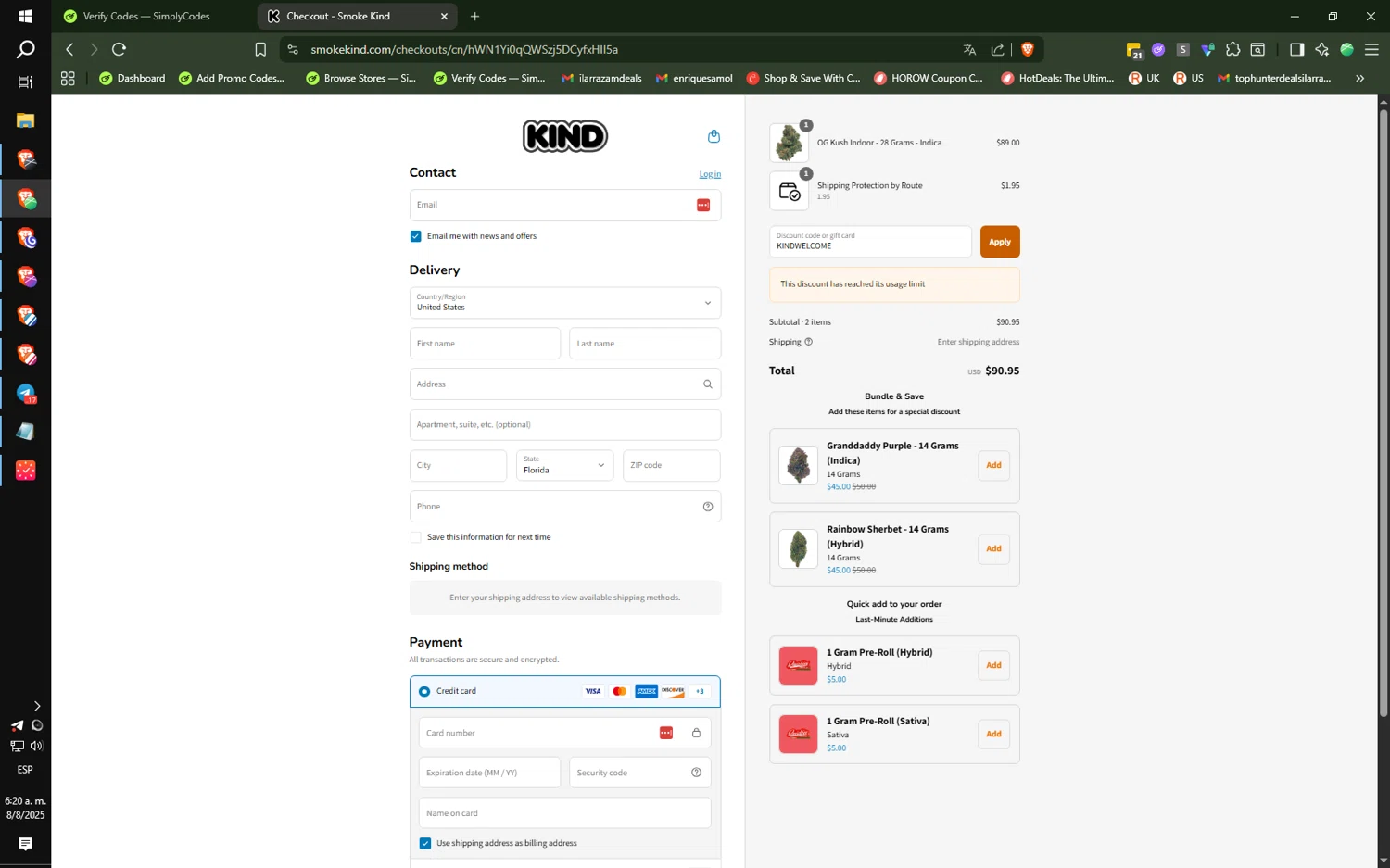Viewport: 1390px width, 868px height.
Task: Click the Task View icon on taskbar
Action: [x=25, y=82]
